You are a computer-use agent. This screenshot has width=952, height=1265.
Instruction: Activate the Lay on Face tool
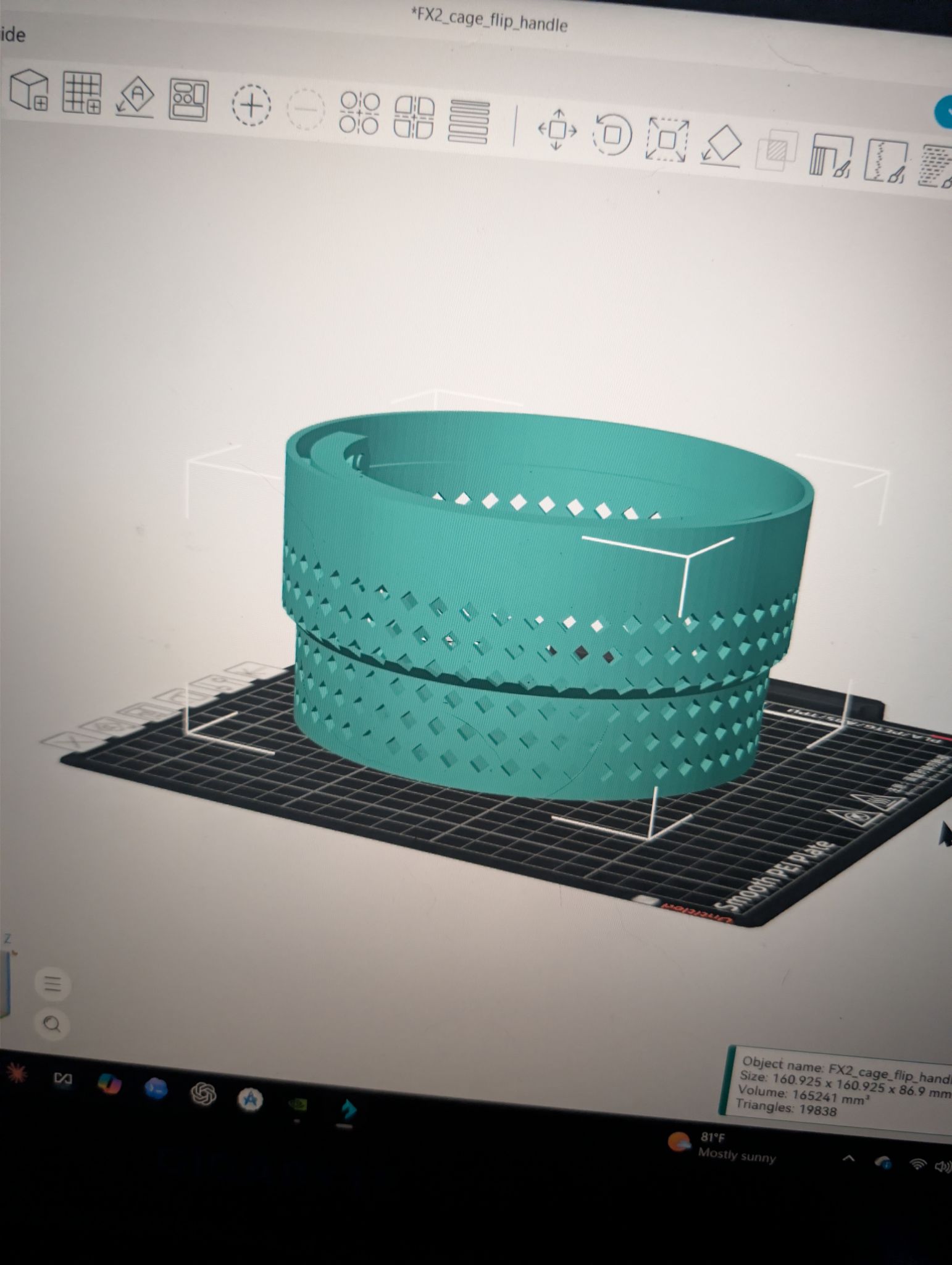point(722,146)
